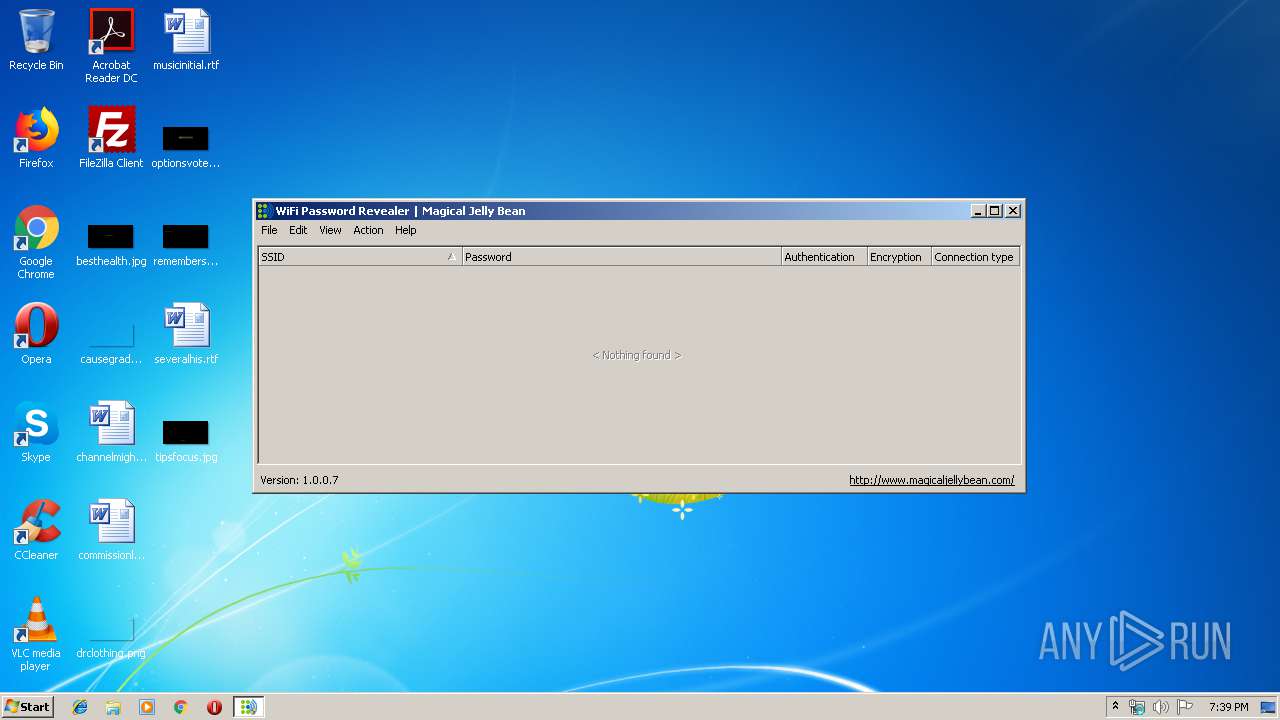Image resolution: width=1280 pixels, height=720 pixels.
Task: Open Opera from the taskbar
Action: tap(214, 707)
